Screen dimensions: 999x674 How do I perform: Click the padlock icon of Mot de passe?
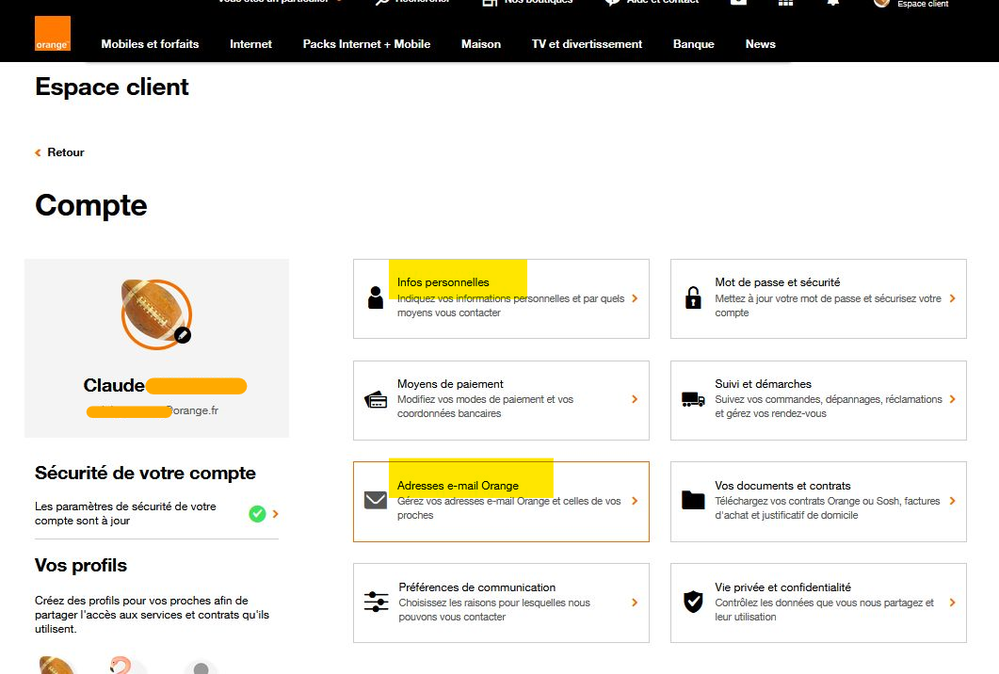point(693,298)
